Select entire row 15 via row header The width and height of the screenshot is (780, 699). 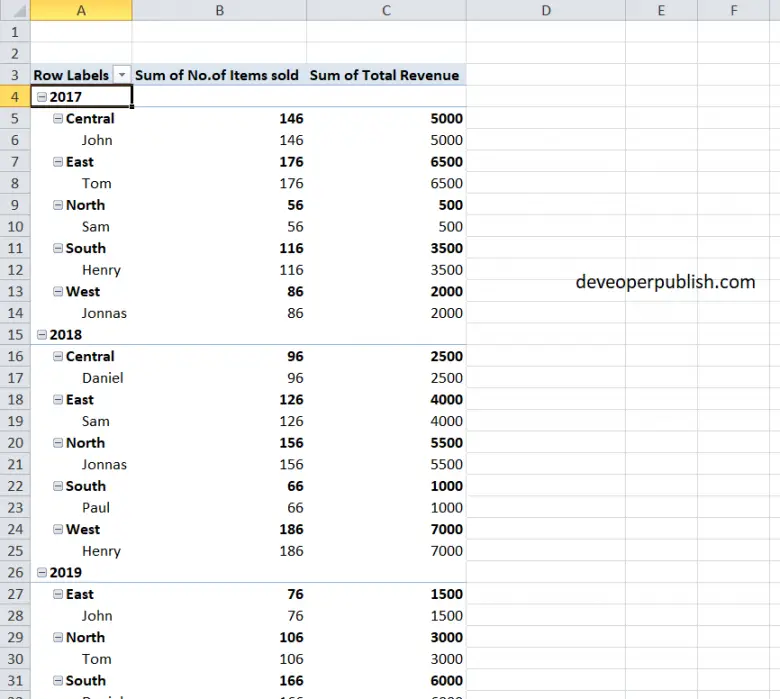15,335
